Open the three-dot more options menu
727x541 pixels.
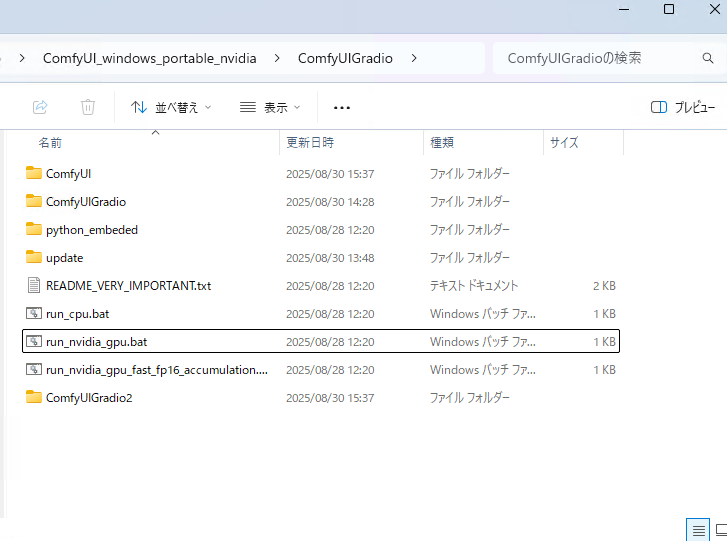(342, 108)
